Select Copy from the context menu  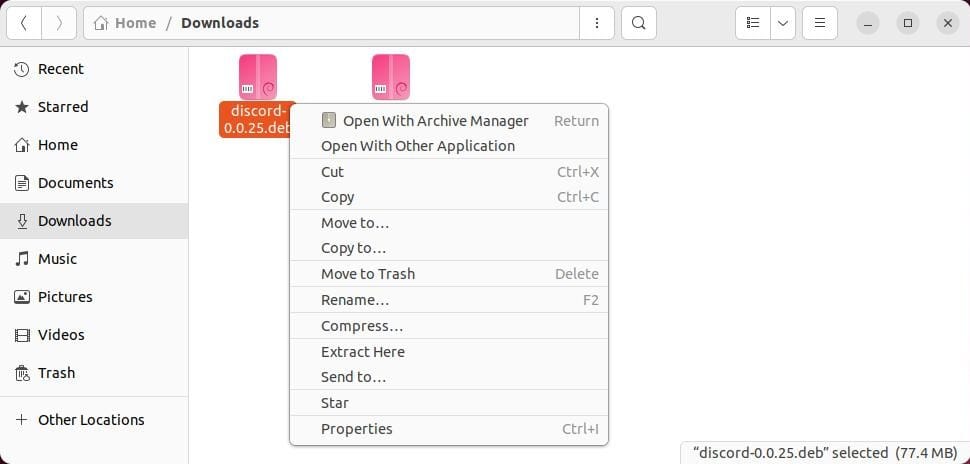(449, 197)
